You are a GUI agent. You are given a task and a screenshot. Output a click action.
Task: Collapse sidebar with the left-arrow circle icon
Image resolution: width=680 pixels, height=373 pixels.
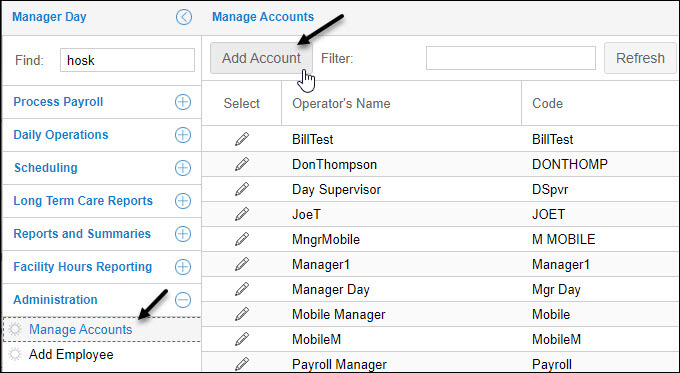184,17
